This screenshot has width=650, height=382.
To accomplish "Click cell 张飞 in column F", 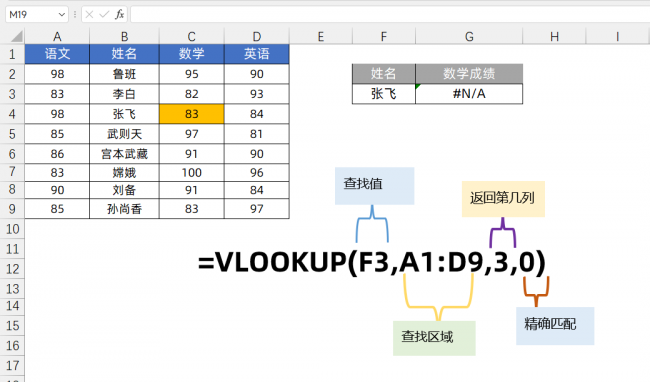I will (384, 94).
